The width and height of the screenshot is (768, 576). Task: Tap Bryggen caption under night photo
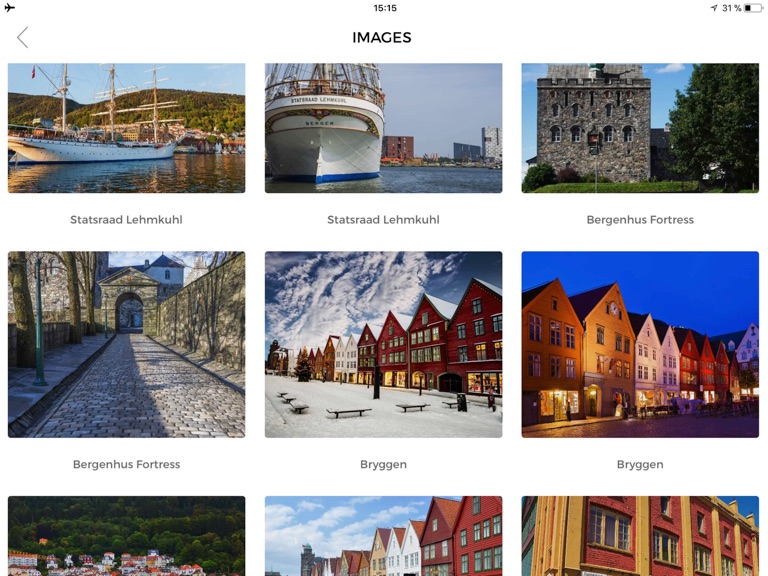(640, 464)
